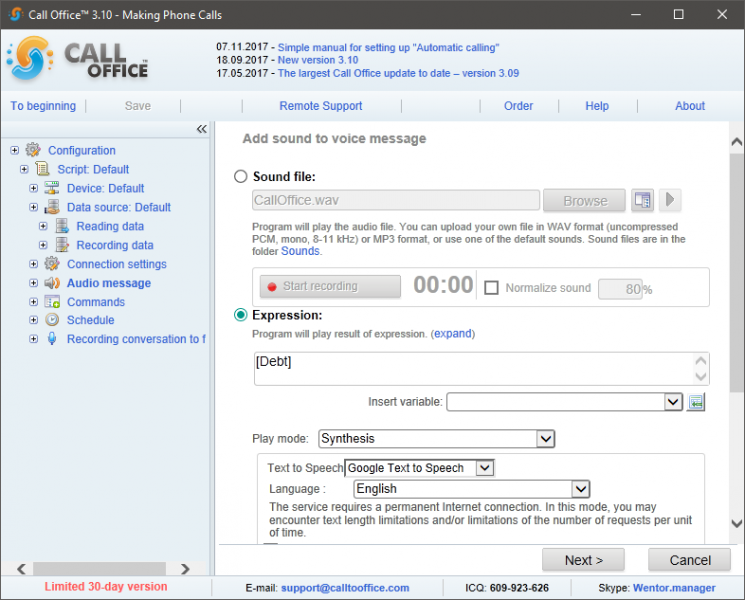Image resolution: width=745 pixels, height=600 pixels.
Task: Open the Text to Speech engine dropdown
Action: 485,468
